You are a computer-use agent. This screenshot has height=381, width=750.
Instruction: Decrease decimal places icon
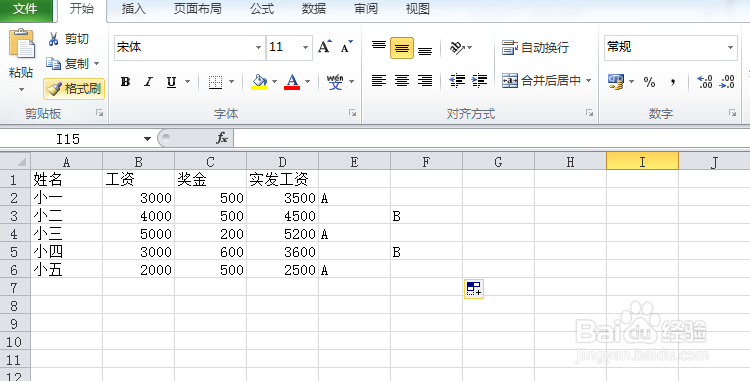(x=727, y=81)
